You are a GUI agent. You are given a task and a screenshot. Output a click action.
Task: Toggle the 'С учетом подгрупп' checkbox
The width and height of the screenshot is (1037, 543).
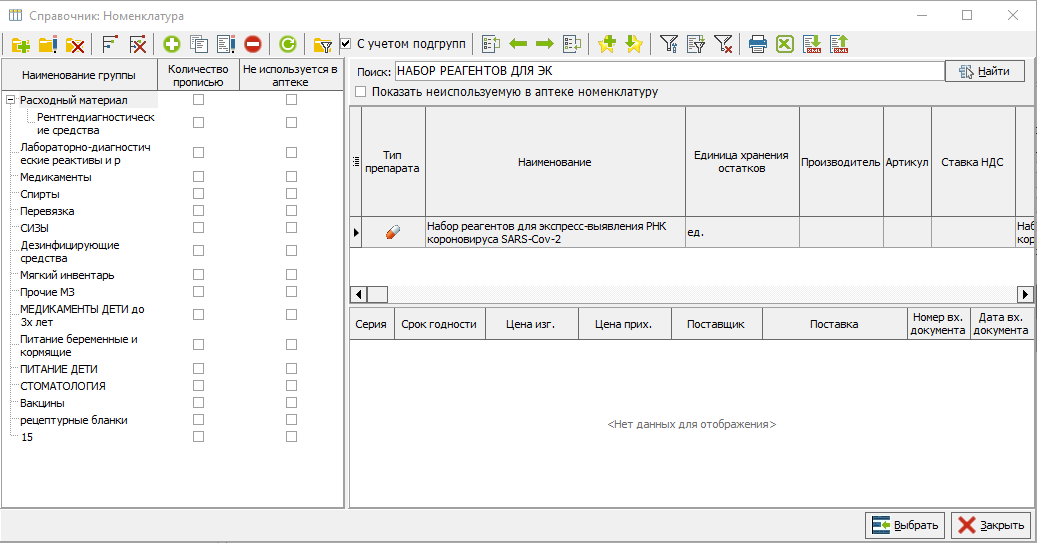[x=346, y=44]
